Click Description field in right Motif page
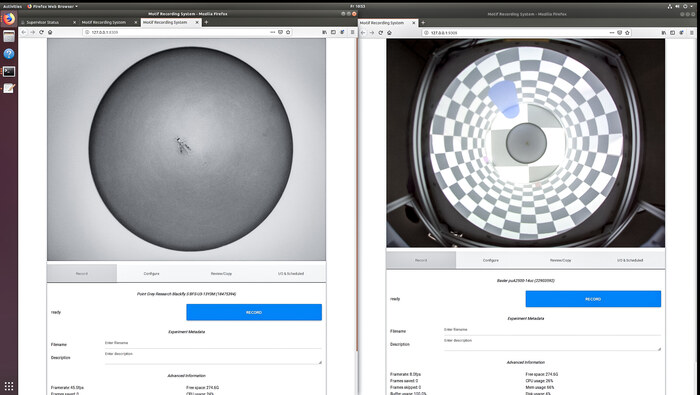 tap(552, 344)
